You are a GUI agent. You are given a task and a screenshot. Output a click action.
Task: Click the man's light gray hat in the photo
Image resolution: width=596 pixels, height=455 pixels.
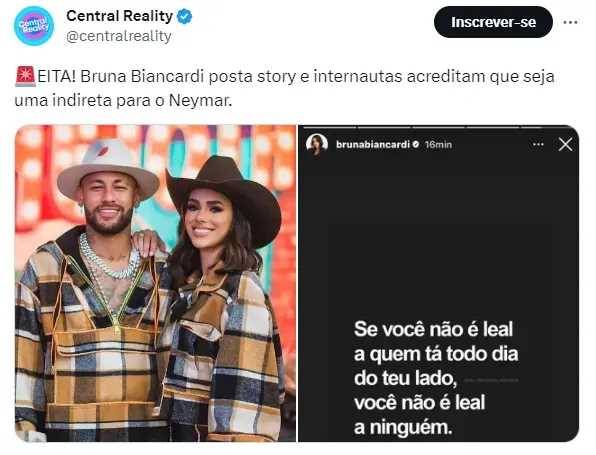pos(108,168)
